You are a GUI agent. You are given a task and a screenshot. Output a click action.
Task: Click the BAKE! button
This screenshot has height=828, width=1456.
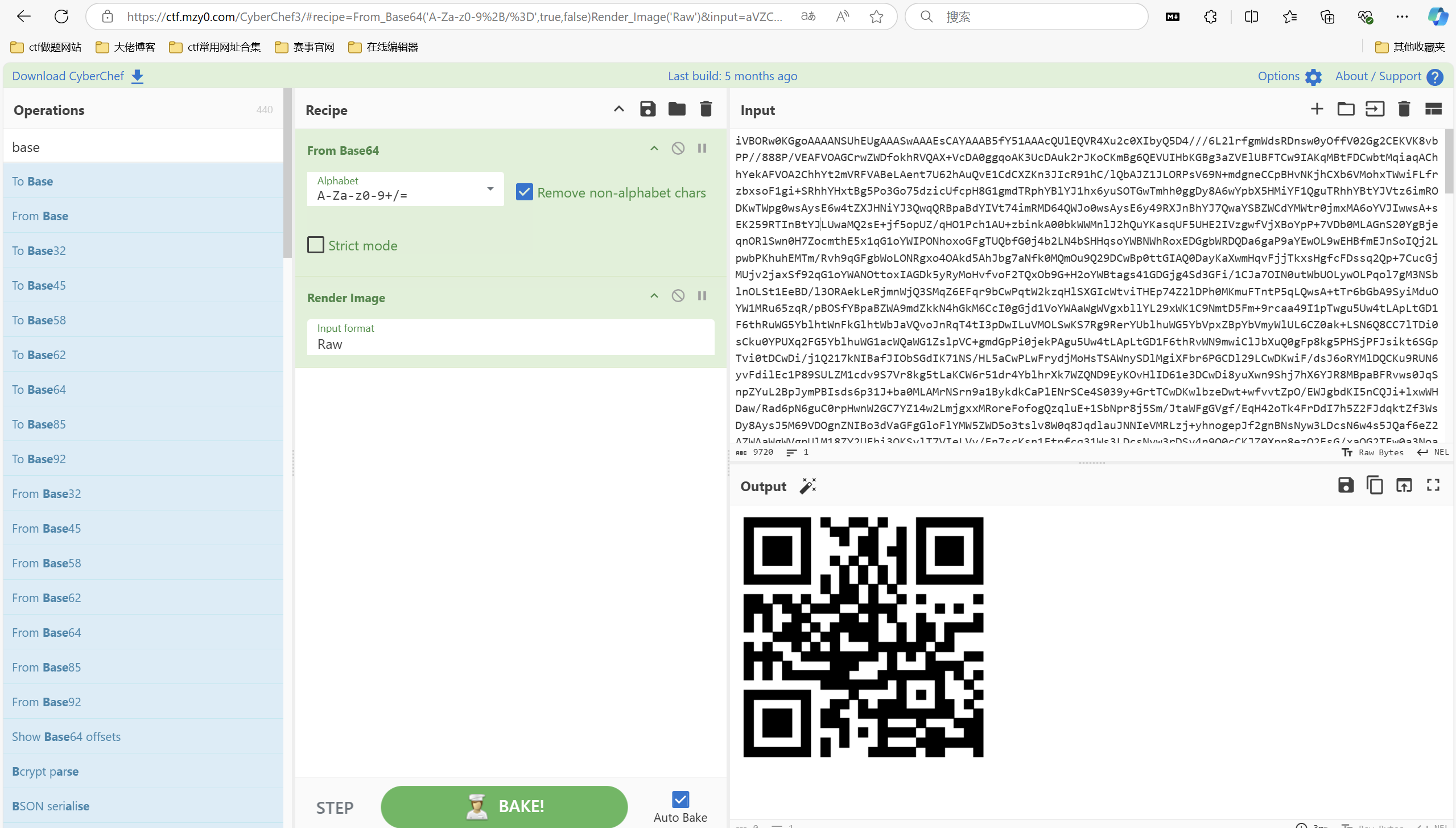pos(504,806)
